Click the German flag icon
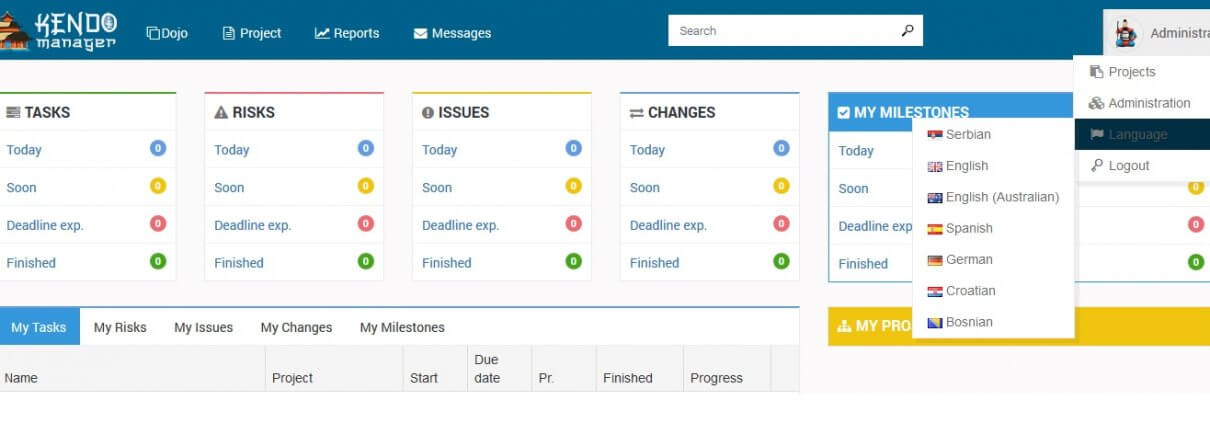 (935, 260)
